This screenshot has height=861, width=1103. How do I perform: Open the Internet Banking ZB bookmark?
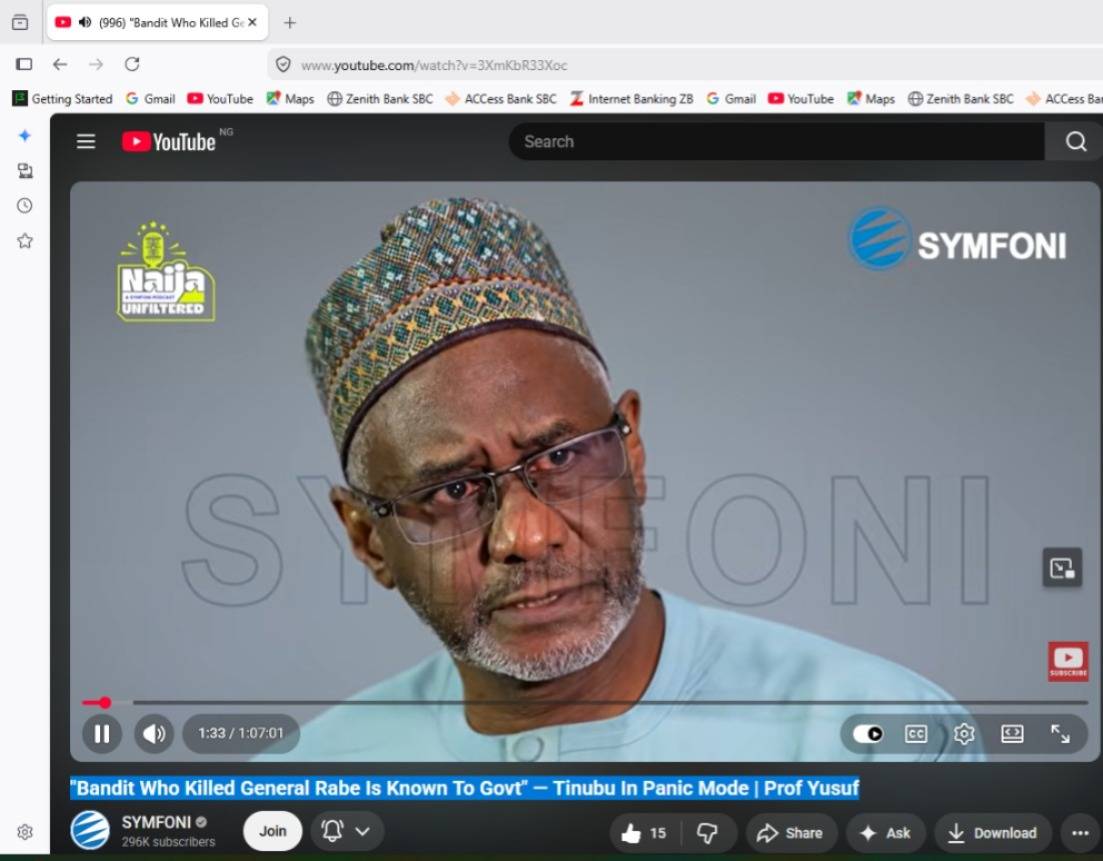(632, 98)
